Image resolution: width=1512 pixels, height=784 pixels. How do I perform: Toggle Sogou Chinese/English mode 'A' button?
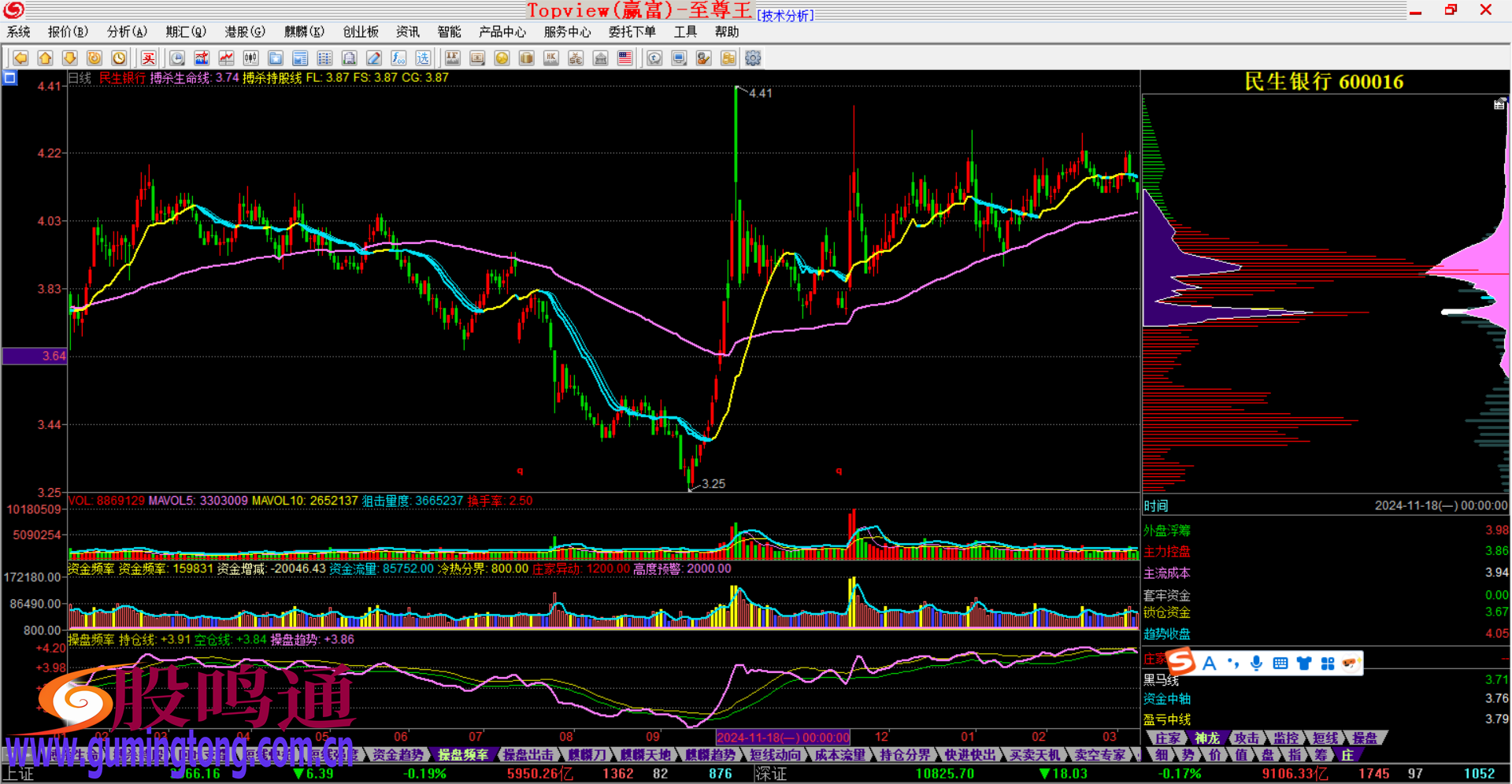tap(1210, 664)
